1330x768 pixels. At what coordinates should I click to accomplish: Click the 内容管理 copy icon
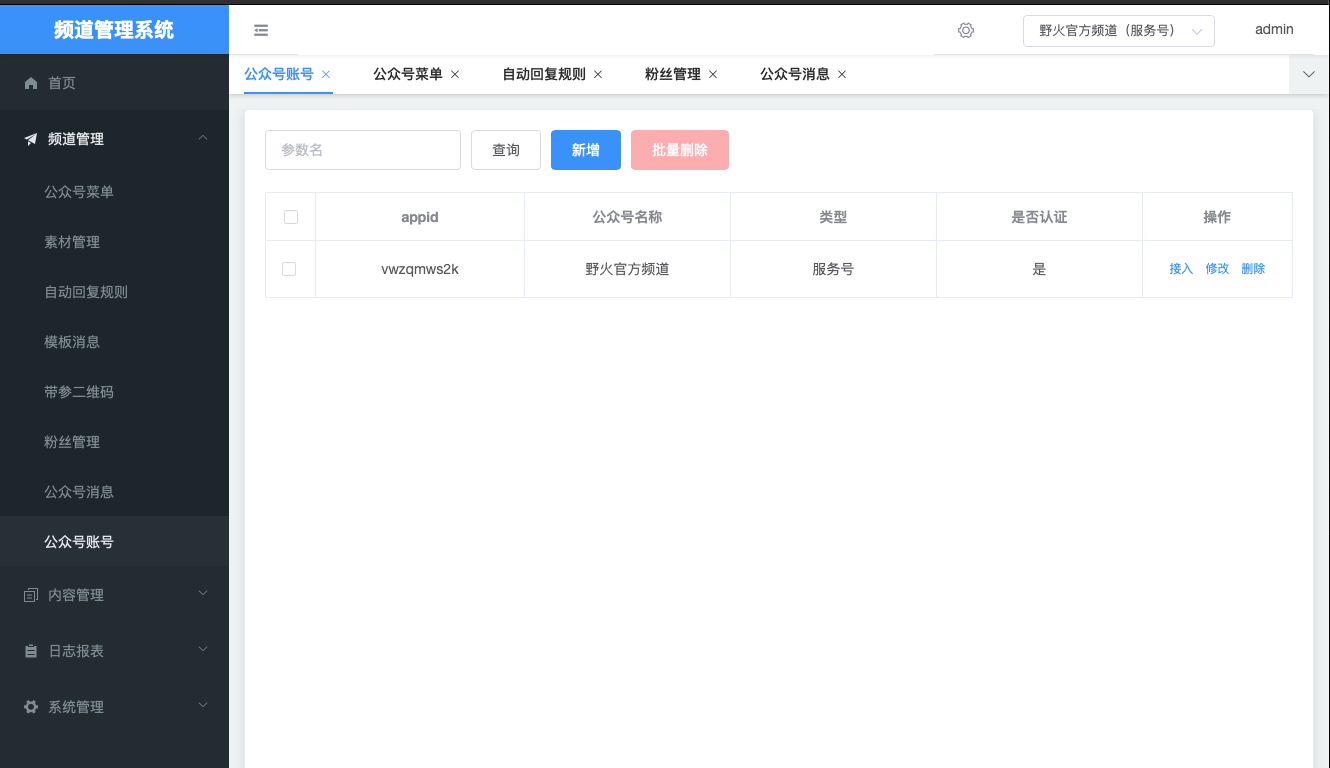click(x=31, y=595)
